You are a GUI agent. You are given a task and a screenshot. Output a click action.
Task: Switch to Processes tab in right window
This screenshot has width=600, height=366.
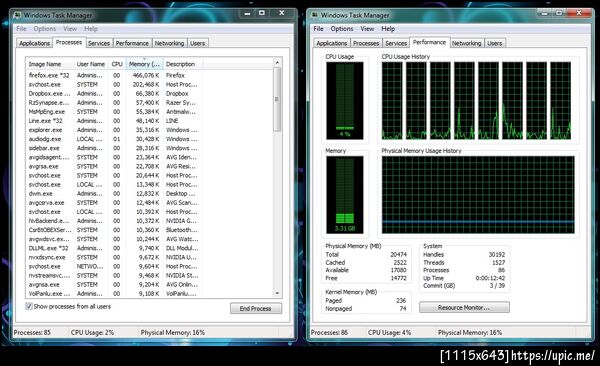pos(366,43)
